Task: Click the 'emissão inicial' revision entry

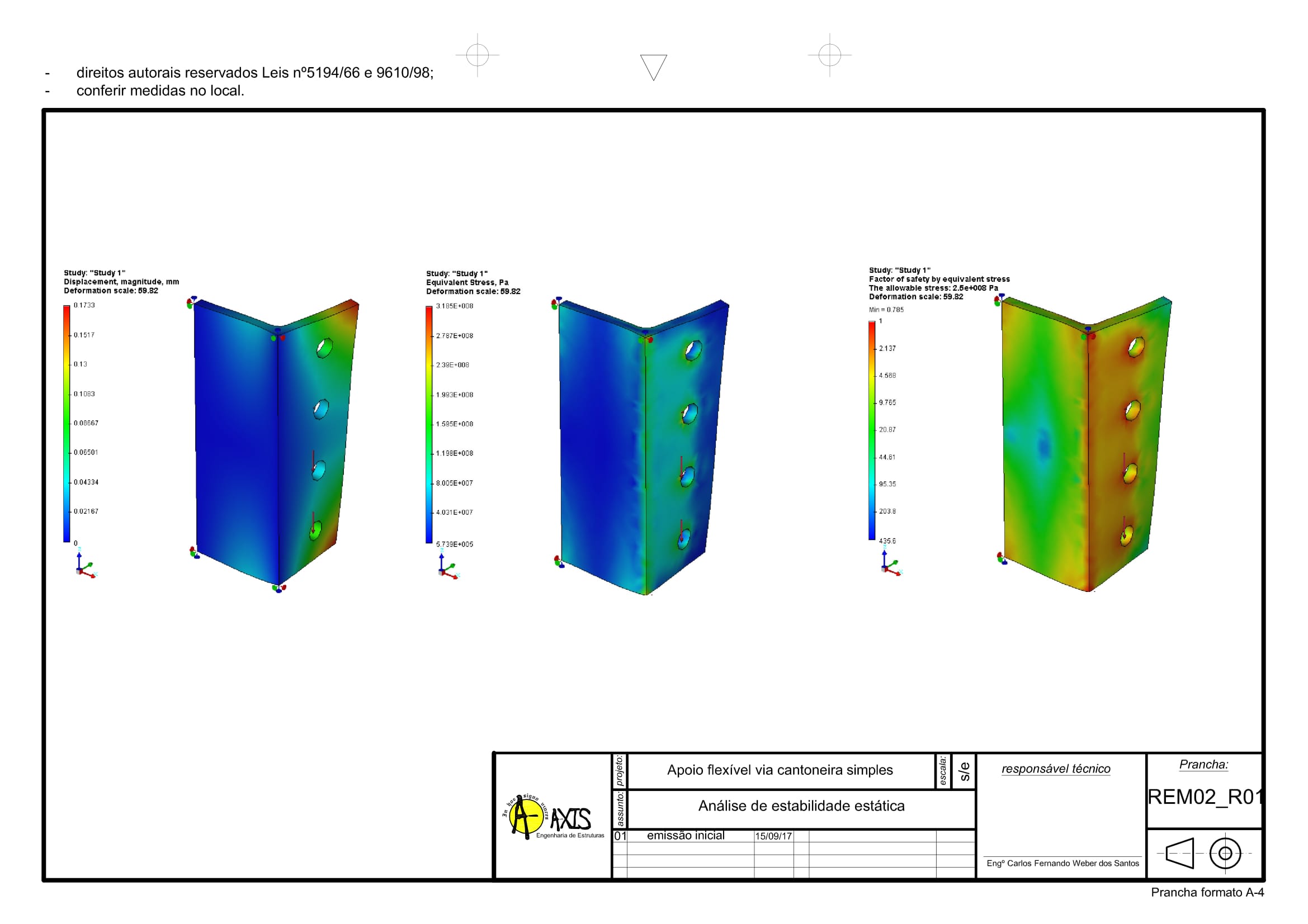Action: (x=686, y=835)
